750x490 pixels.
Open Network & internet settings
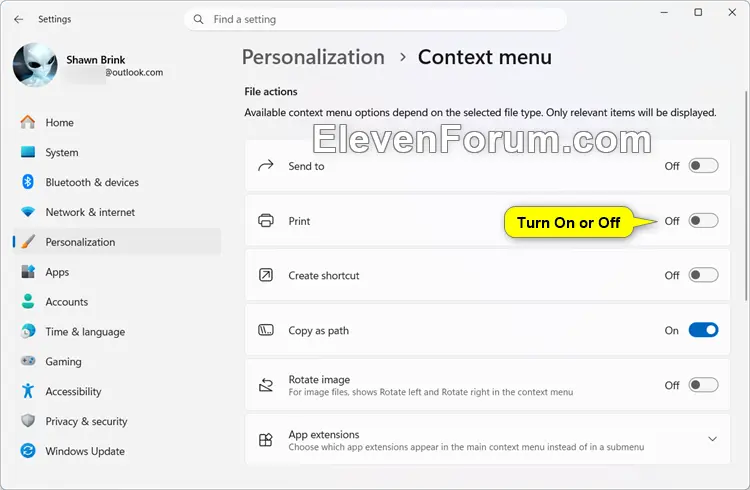[x=117, y=212]
